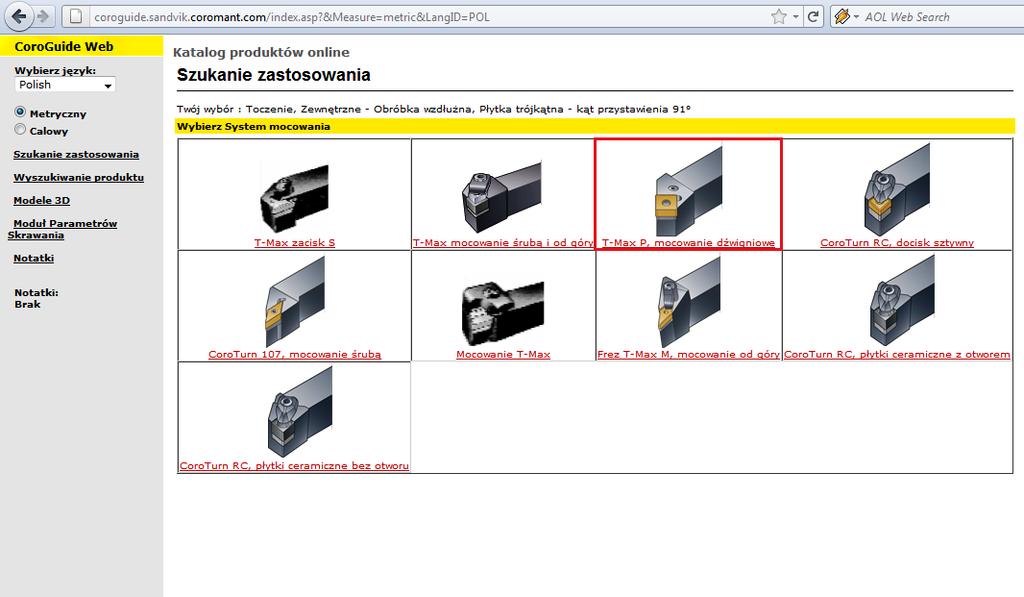Click T-Max P mocowanie dźwigniowe tool image
The width and height of the screenshot is (1024, 597).
[688, 191]
